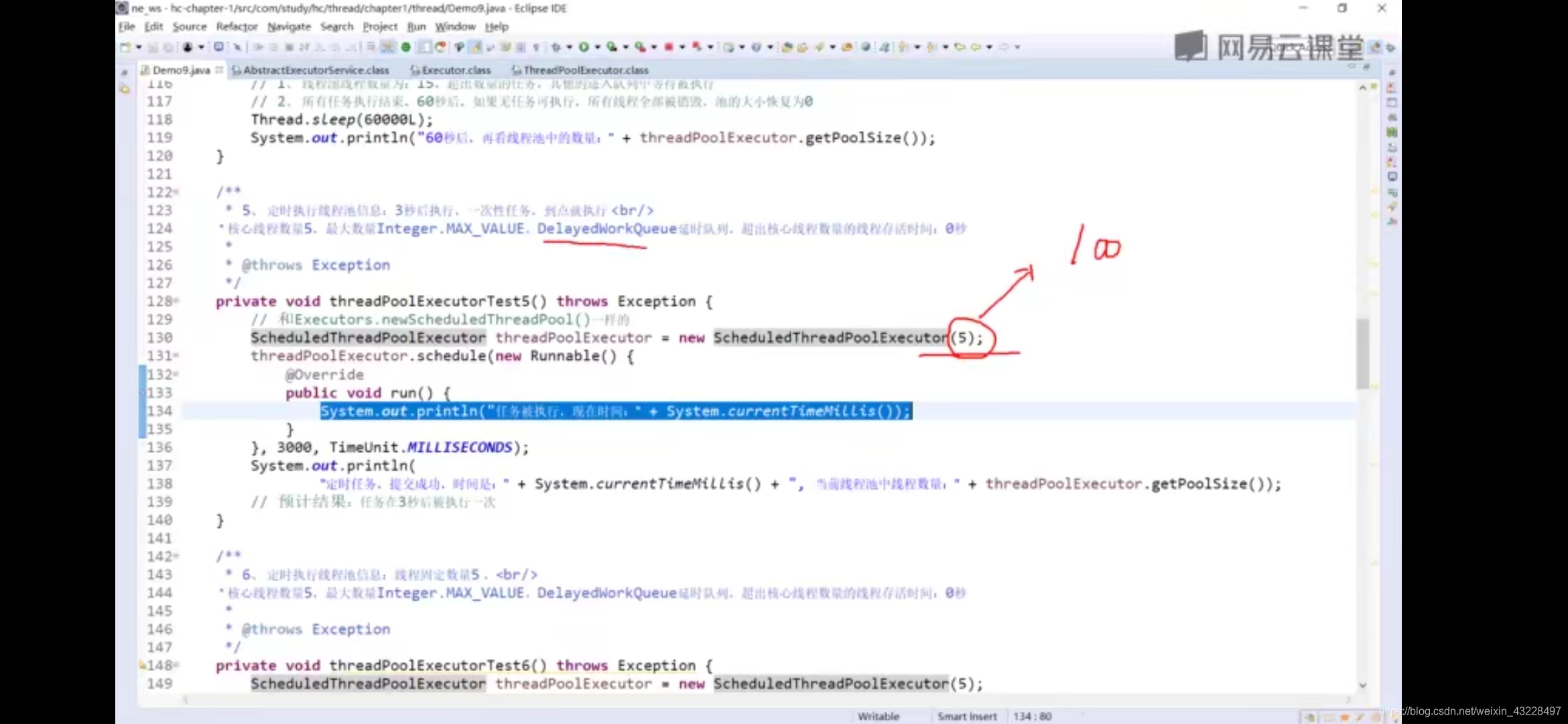Open dropdown beside Search icon
This screenshot has height=724, width=1568.
833,47
